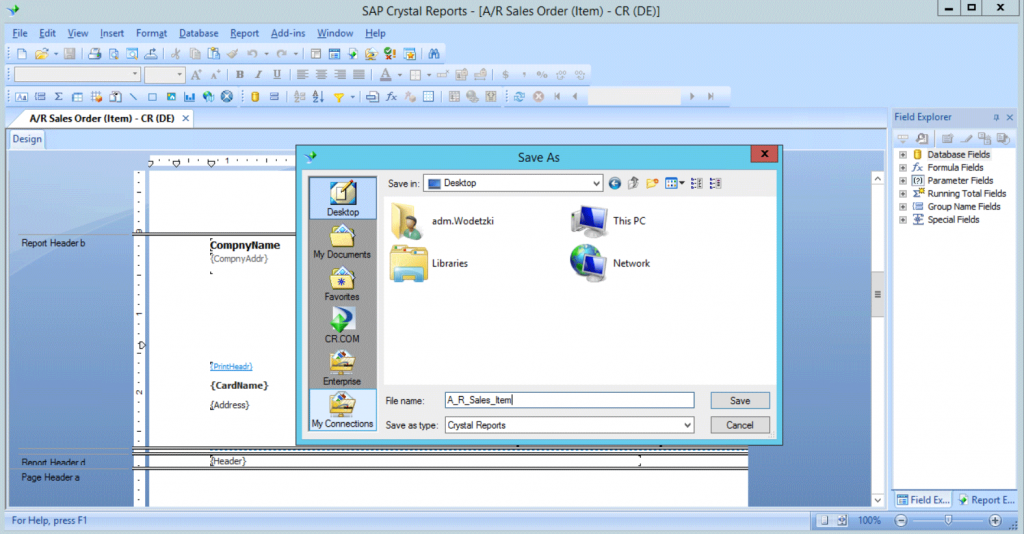1024x534 pixels.
Task: Switch to the Design tab
Action: pyautogui.click(x=27, y=139)
